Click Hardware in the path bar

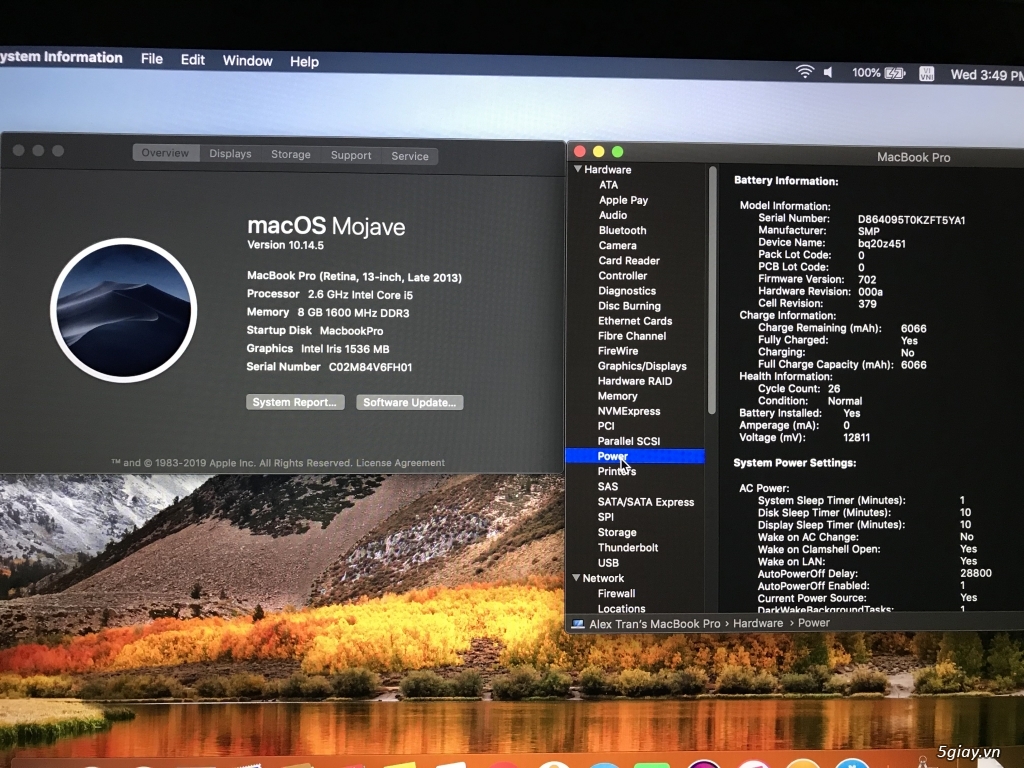coord(758,624)
